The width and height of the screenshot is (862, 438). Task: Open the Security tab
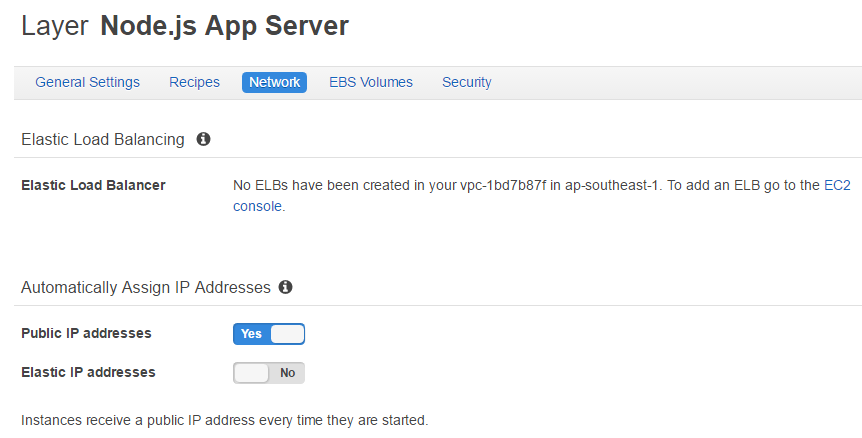(467, 82)
